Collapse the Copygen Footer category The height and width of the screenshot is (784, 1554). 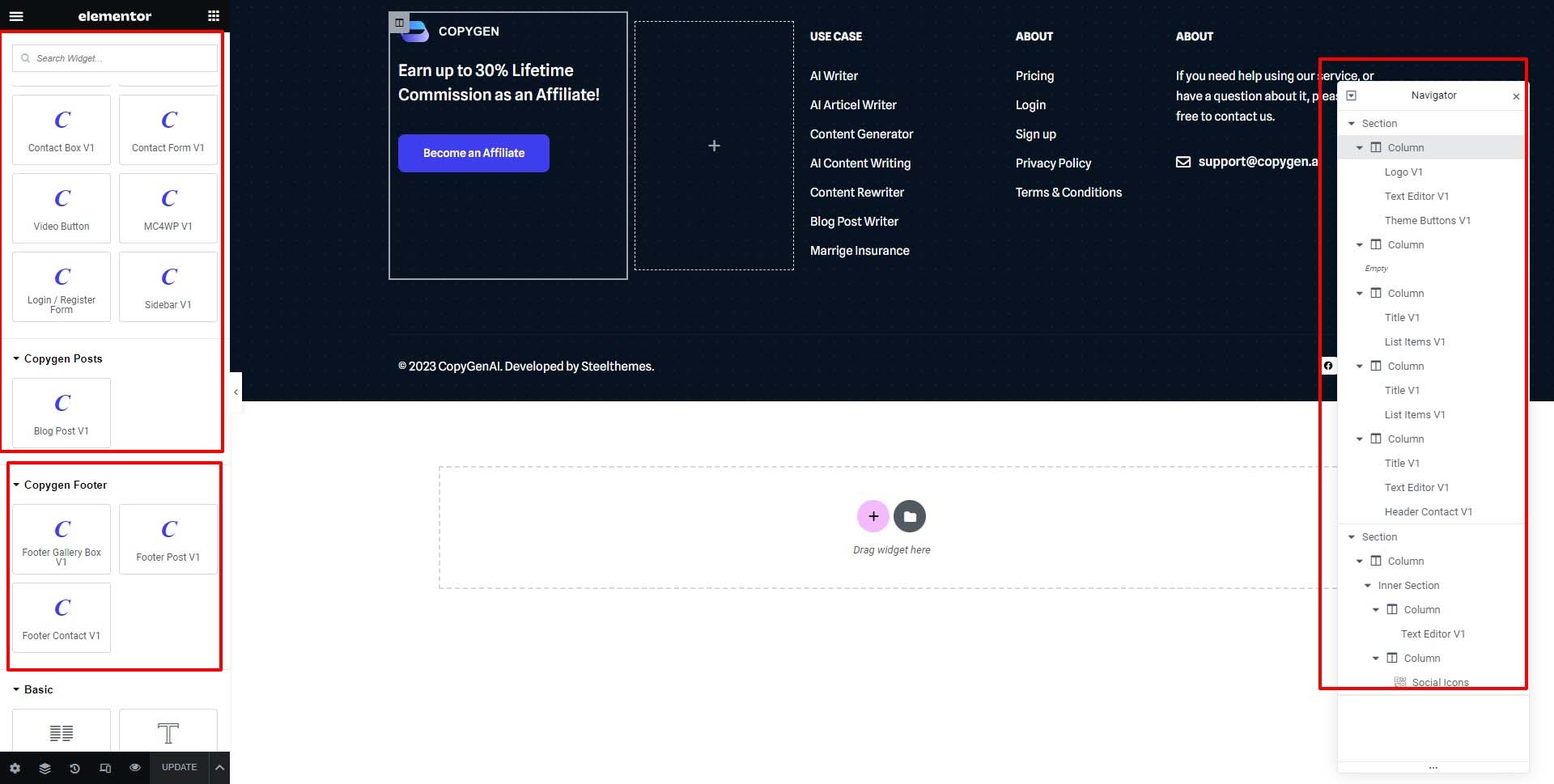pos(16,485)
